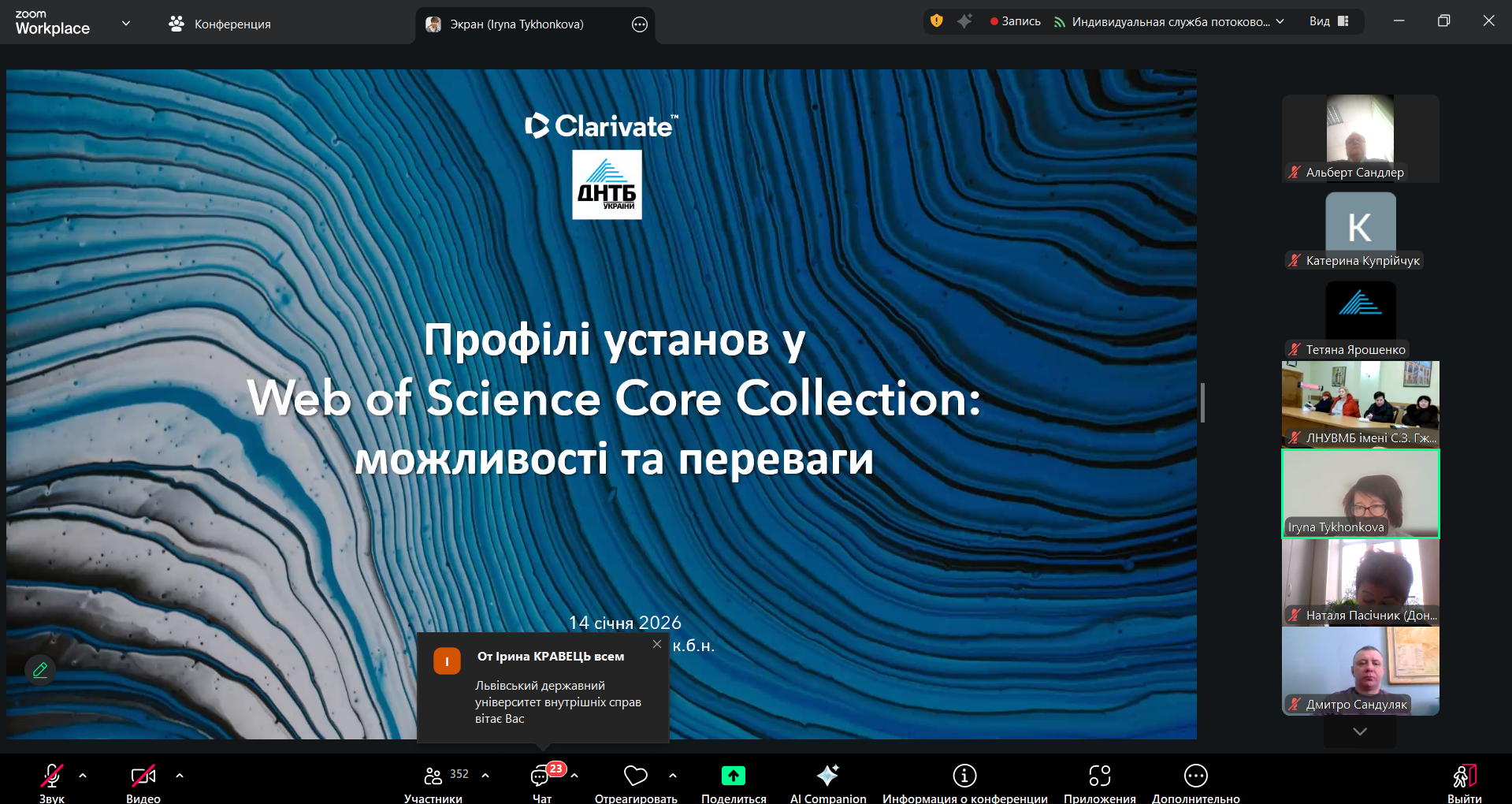
Task: Unmute the microphone
Action: [52, 776]
